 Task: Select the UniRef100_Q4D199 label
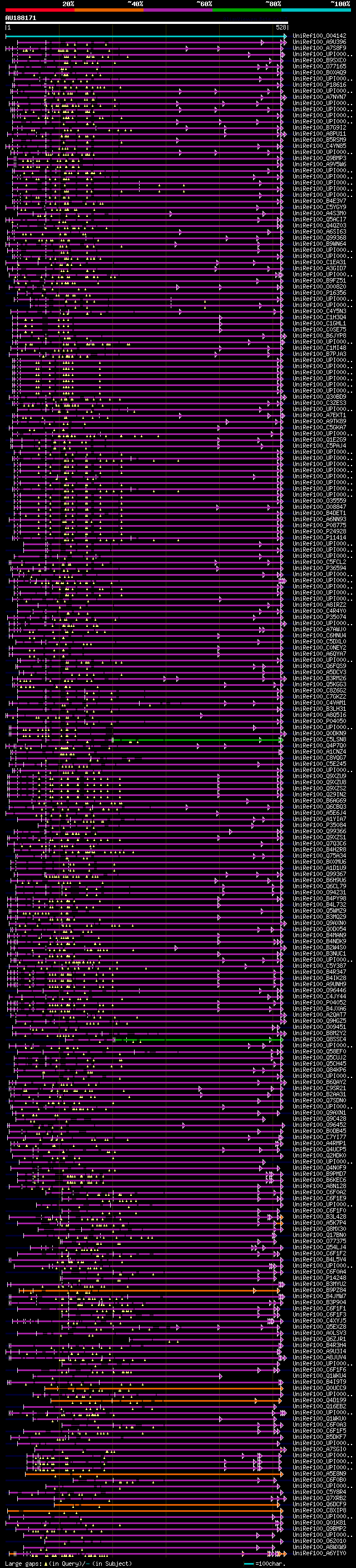tap(319, 1400)
